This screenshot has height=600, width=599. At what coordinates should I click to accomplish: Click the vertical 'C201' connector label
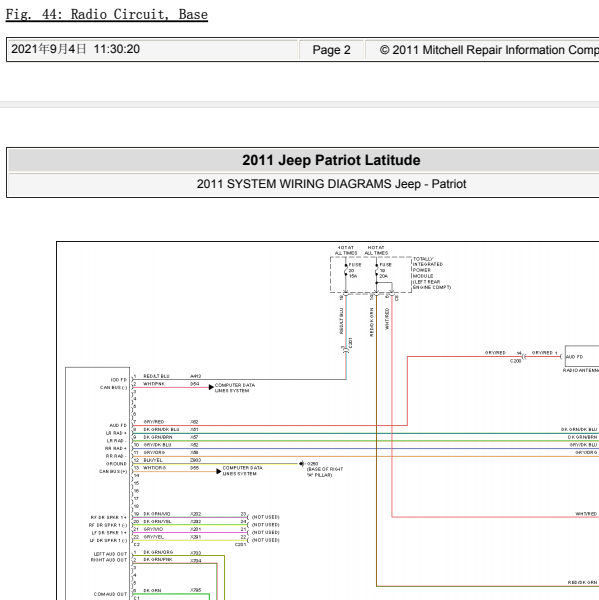click(350, 343)
